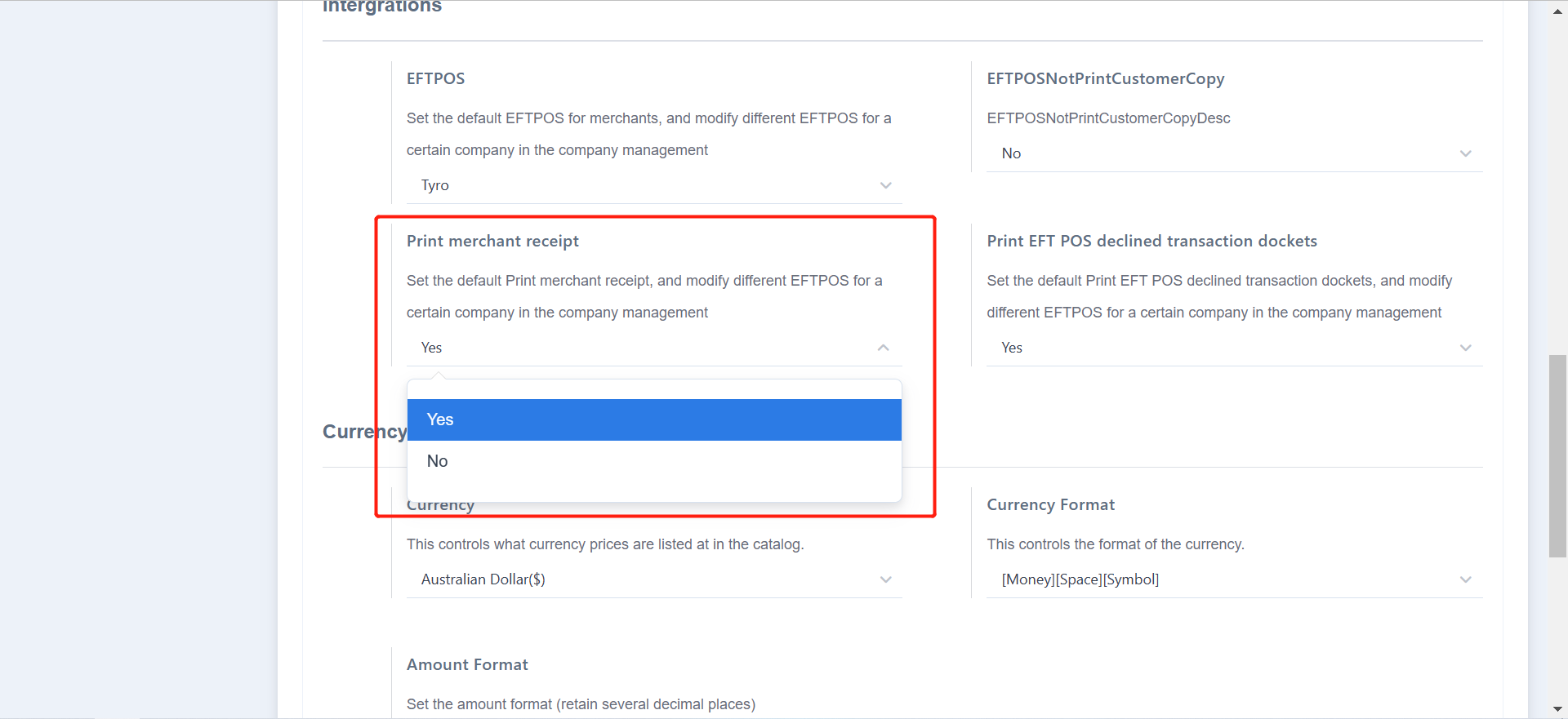The width and height of the screenshot is (1568, 719).
Task: Open the EFTPOS dropdown showing Tyro
Action: click(653, 185)
